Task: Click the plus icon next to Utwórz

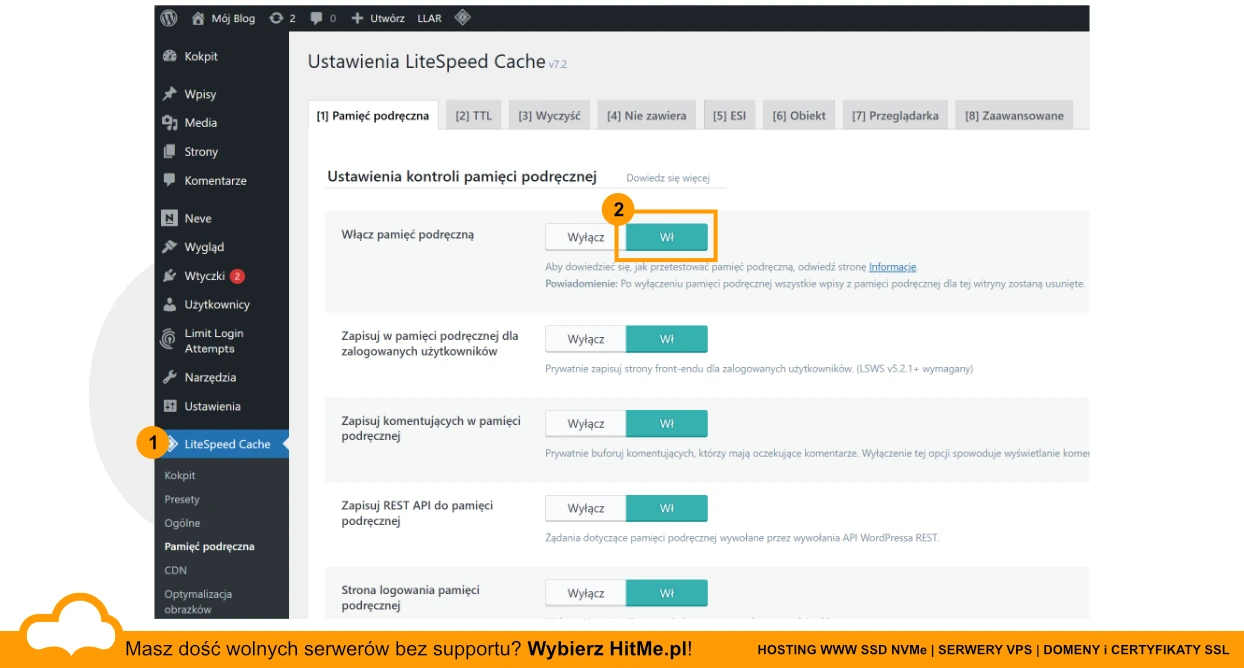Action: [357, 18]
